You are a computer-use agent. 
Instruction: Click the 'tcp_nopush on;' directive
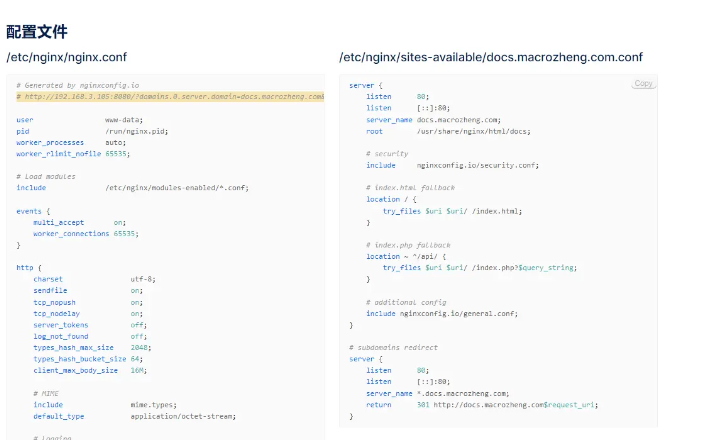click(x=88, y=303)
